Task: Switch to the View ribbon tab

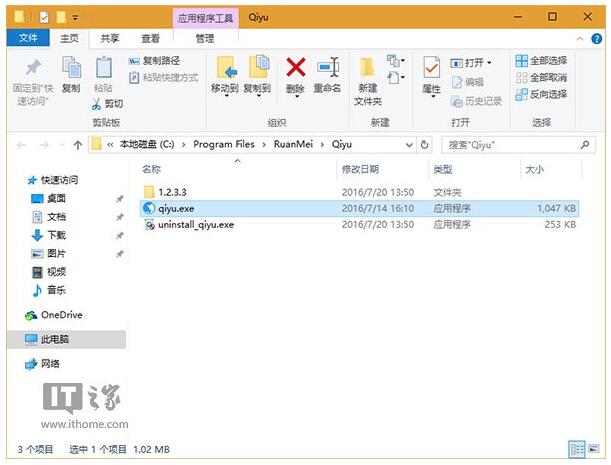Action: 150,38
